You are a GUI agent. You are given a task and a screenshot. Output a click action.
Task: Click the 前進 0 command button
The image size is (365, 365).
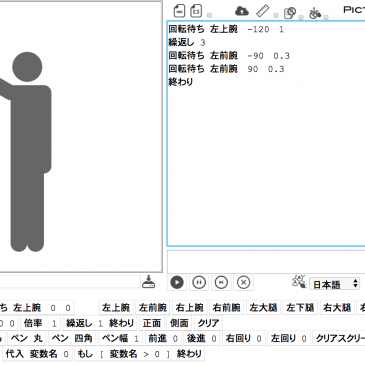click(x=163, y=338)
